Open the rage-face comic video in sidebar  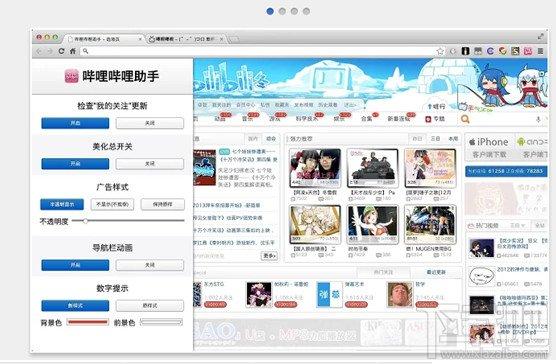pos(481,277)
